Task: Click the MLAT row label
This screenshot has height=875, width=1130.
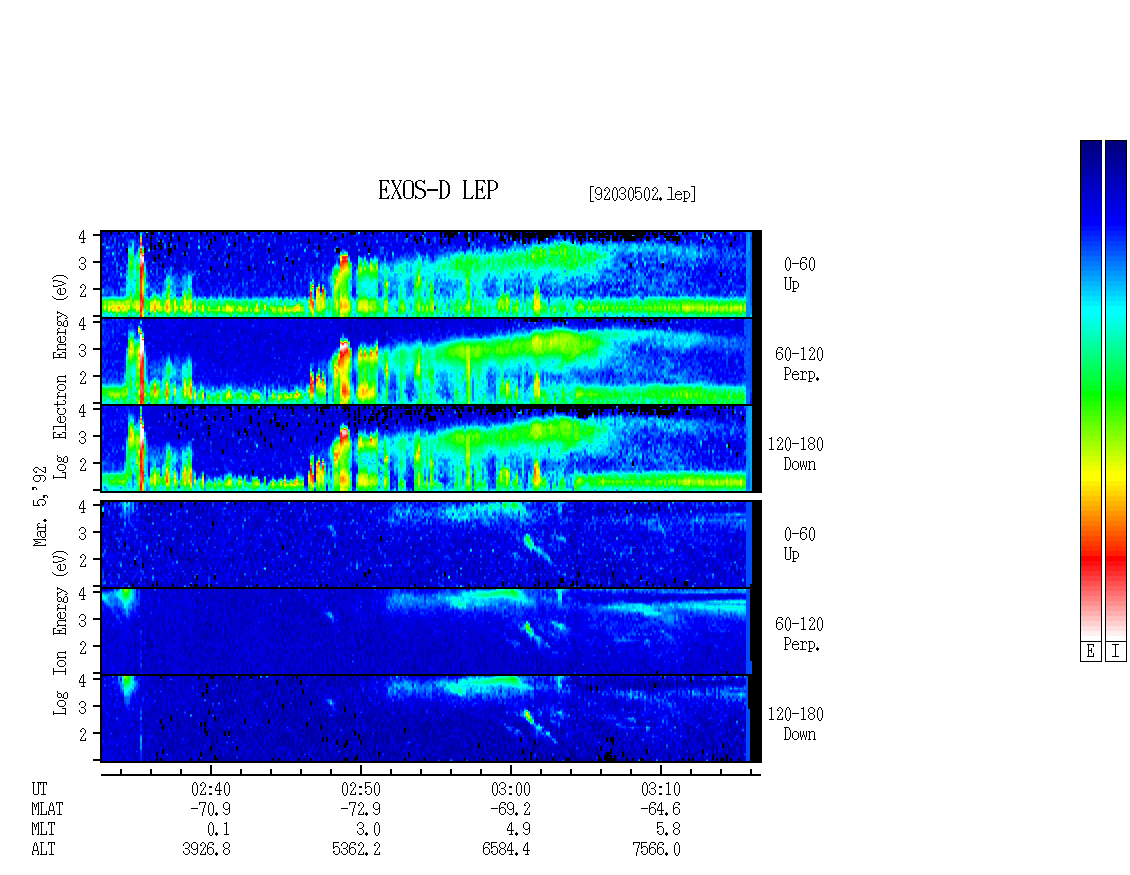Action: point(48,809)
